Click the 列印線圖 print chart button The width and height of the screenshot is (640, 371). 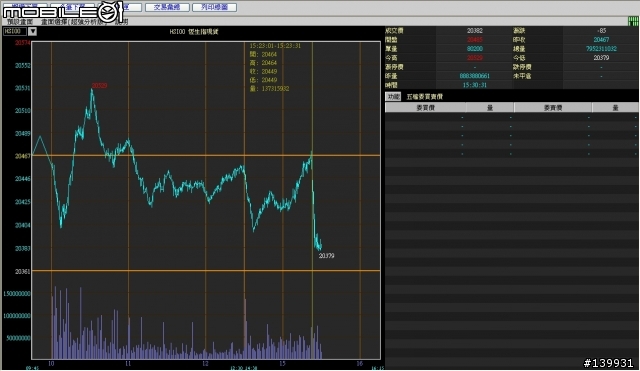[215, 7]
